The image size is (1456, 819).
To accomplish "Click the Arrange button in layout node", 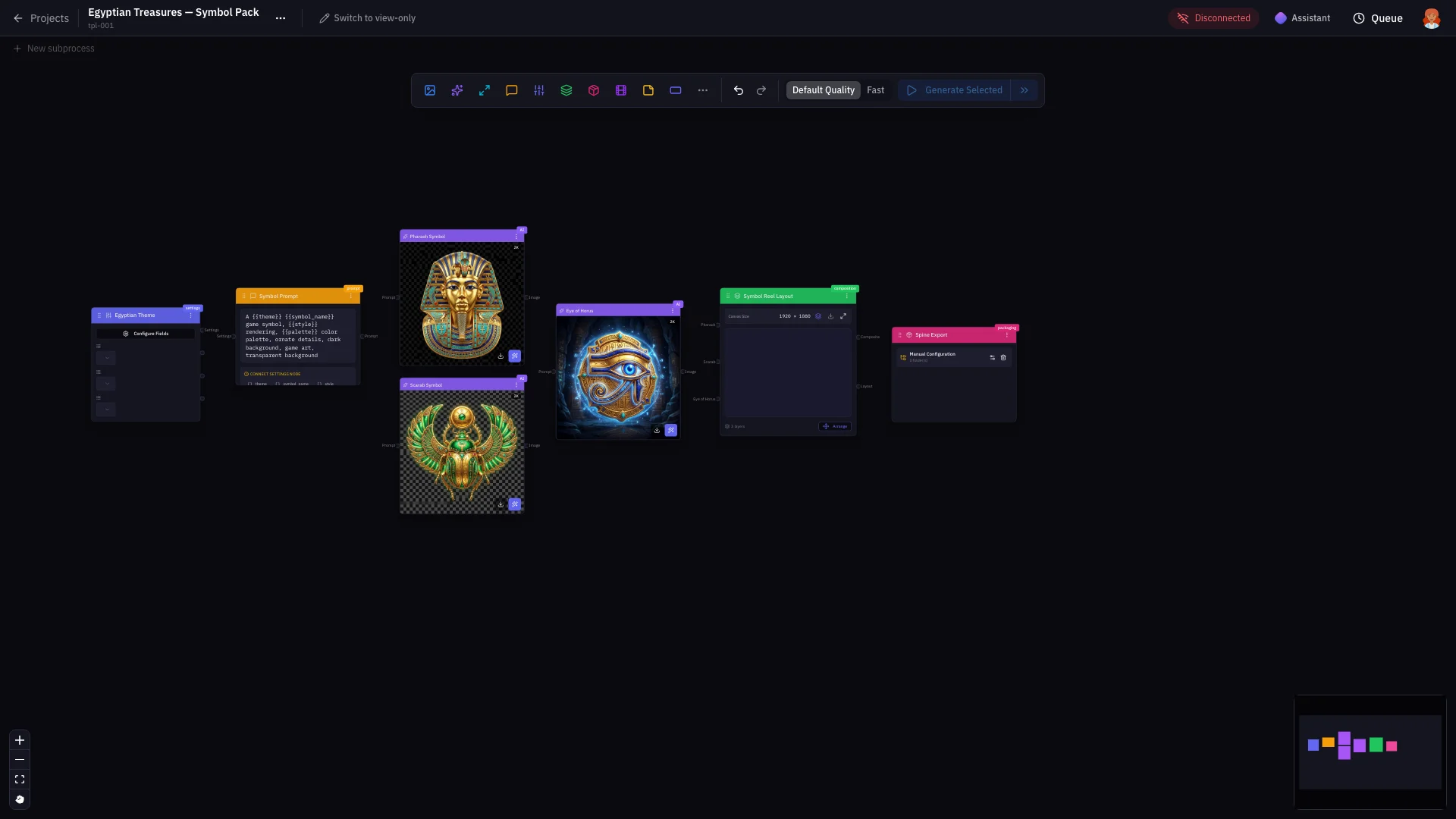I will tap(835, 426).
